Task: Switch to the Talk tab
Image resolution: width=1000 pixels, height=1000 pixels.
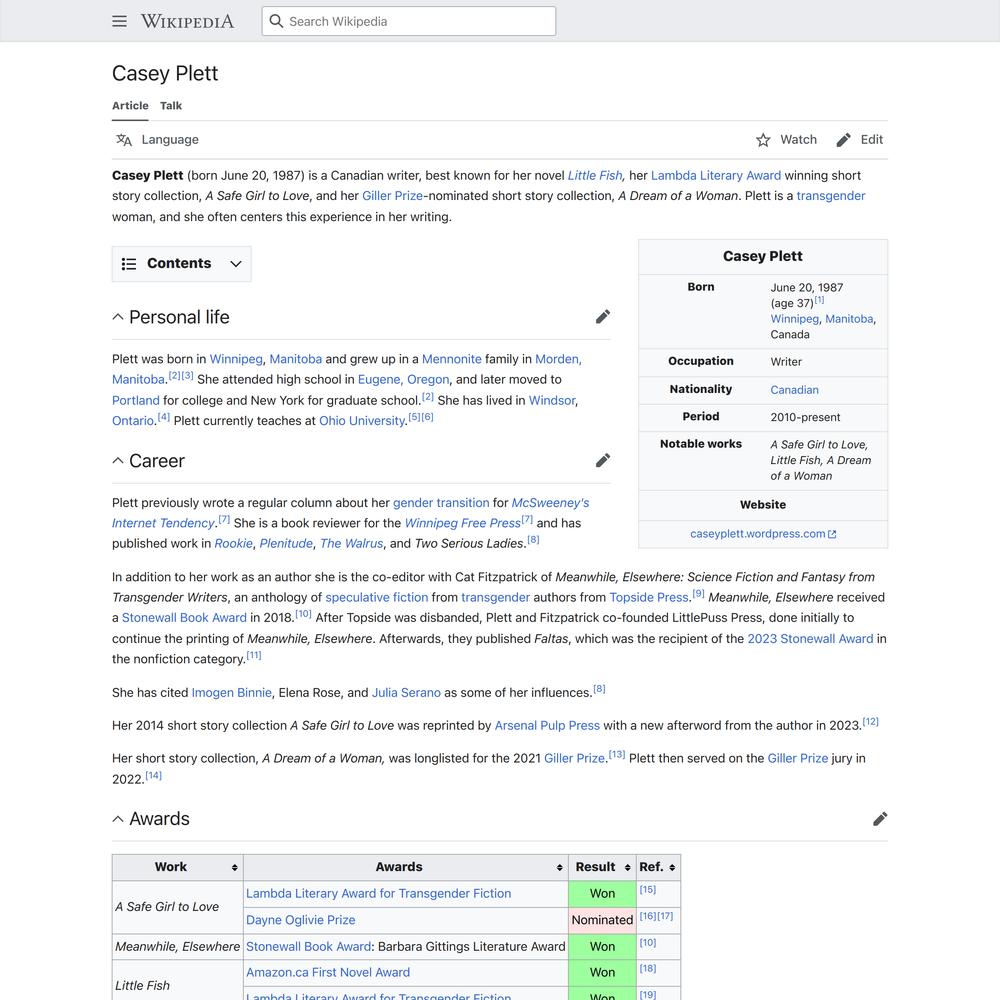Action: coord(171,106)
